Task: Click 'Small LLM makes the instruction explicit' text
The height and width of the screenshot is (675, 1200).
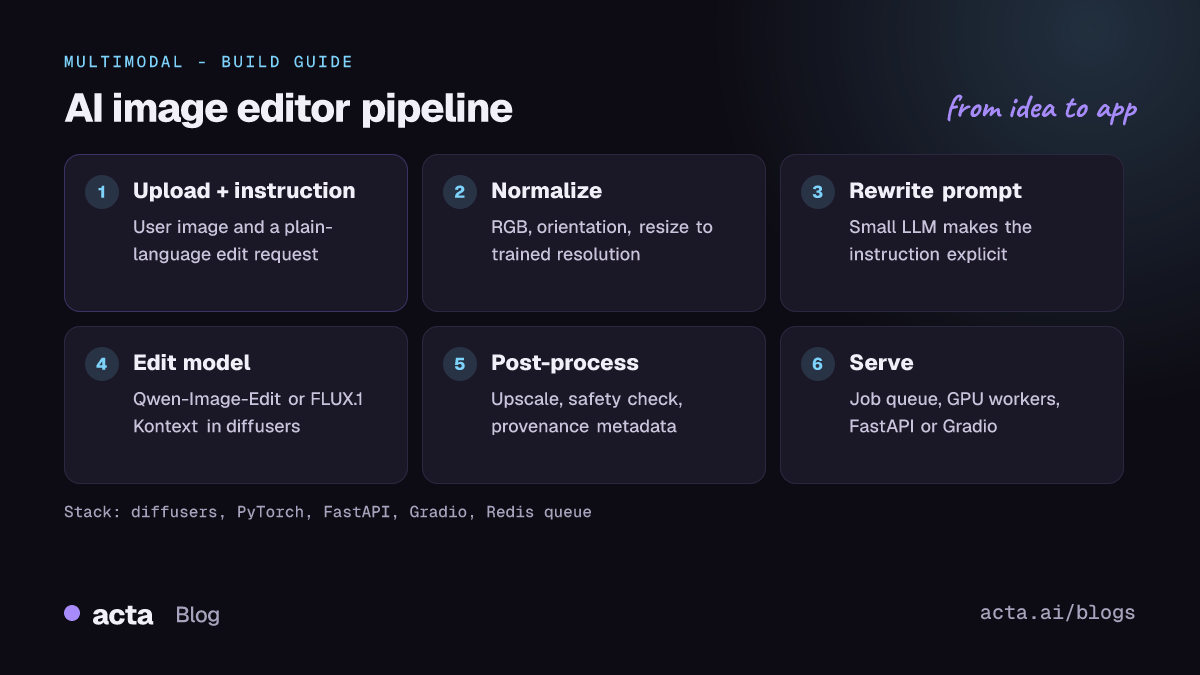Action: point(940,241)
